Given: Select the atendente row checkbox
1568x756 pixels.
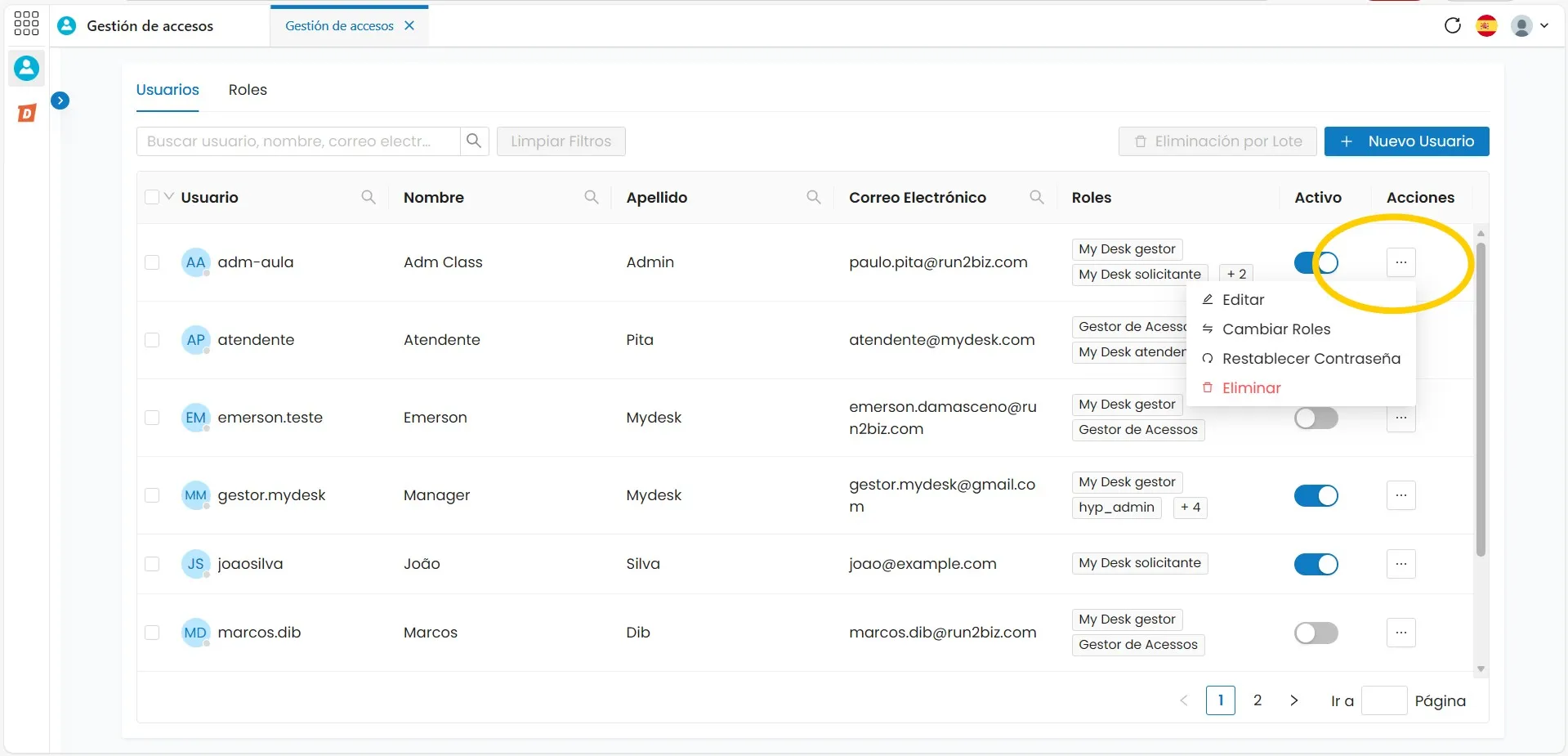Looking at the screenshot, I should (152, 340).
